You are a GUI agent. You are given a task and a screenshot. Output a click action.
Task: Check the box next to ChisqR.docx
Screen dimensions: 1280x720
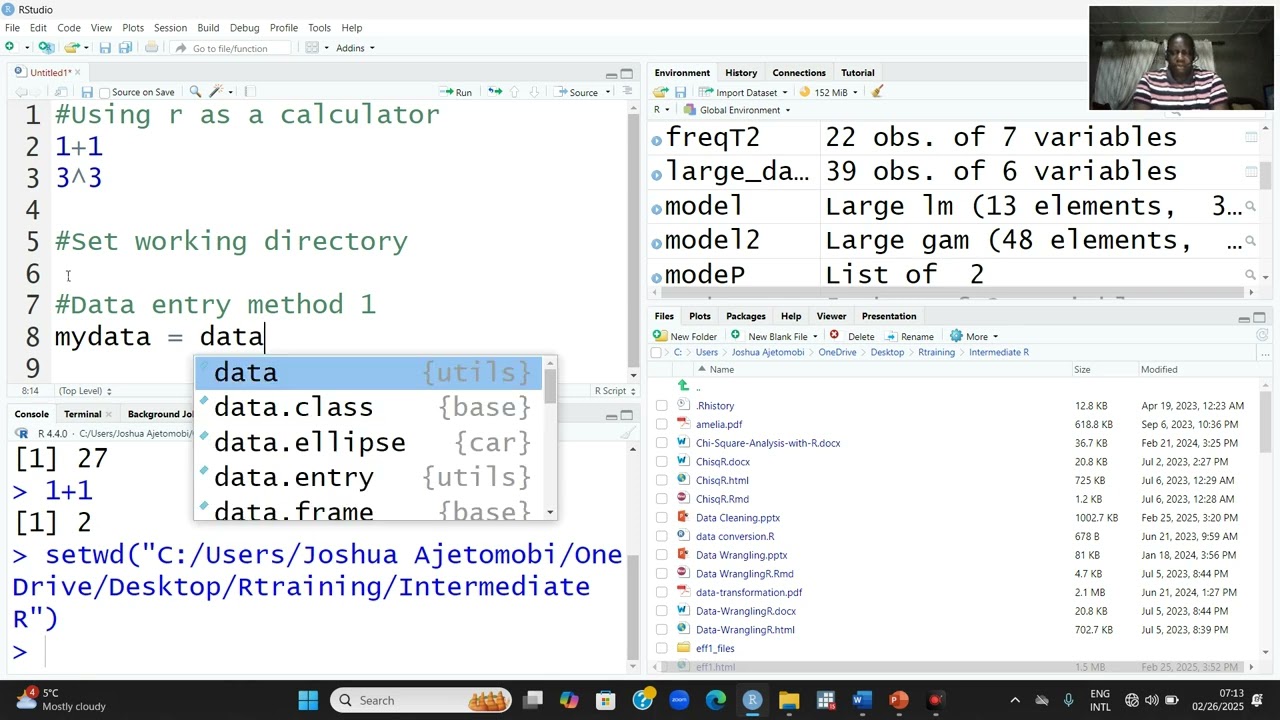(661, 462)
